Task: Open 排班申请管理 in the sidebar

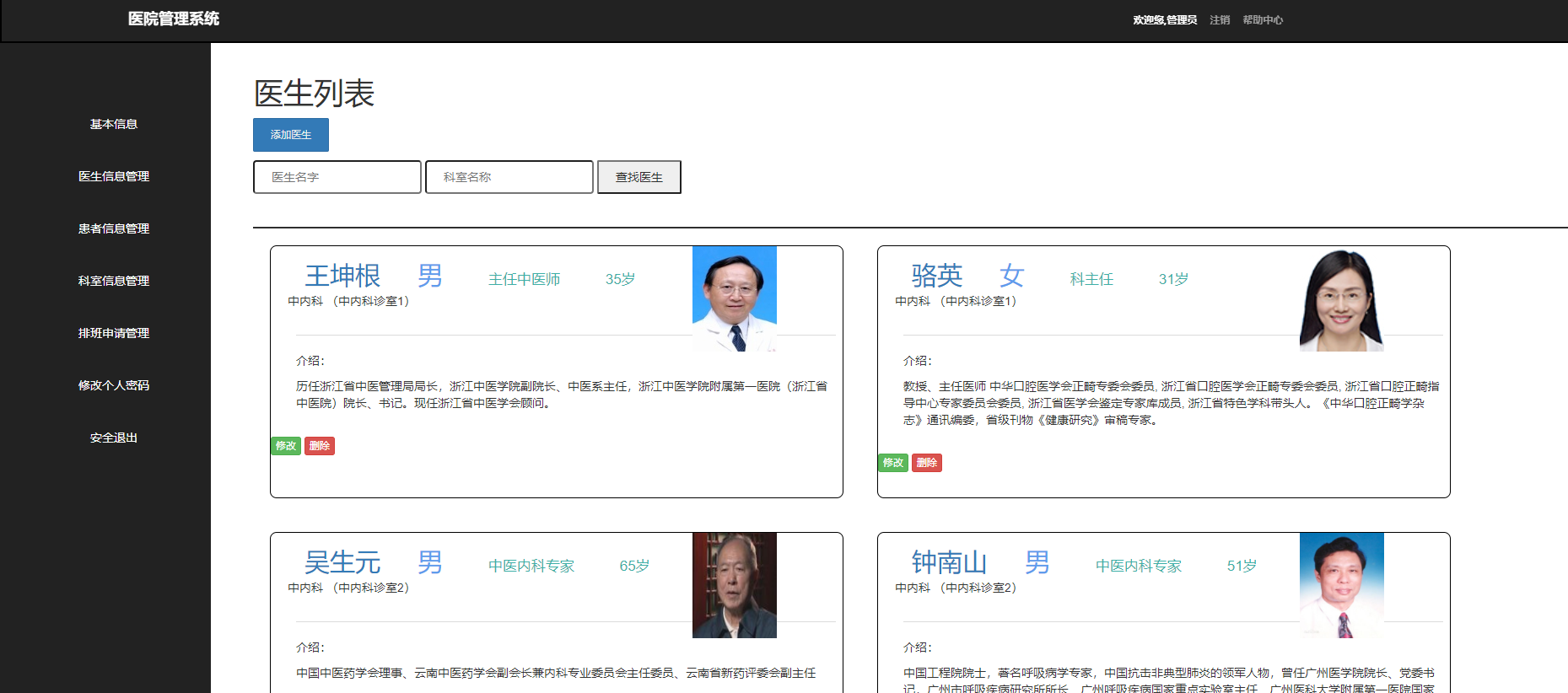Action: tap(114, 333)
